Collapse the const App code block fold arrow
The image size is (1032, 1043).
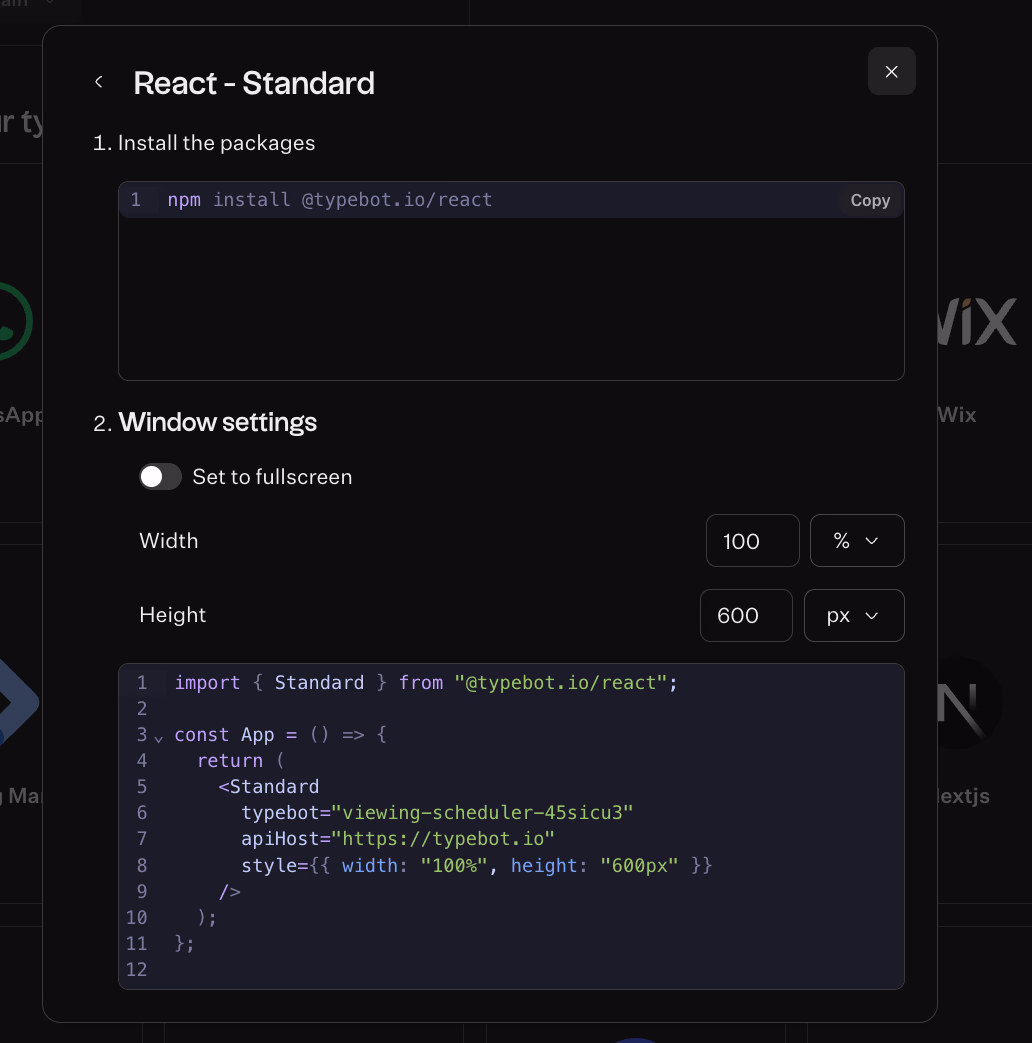[158, 737]
